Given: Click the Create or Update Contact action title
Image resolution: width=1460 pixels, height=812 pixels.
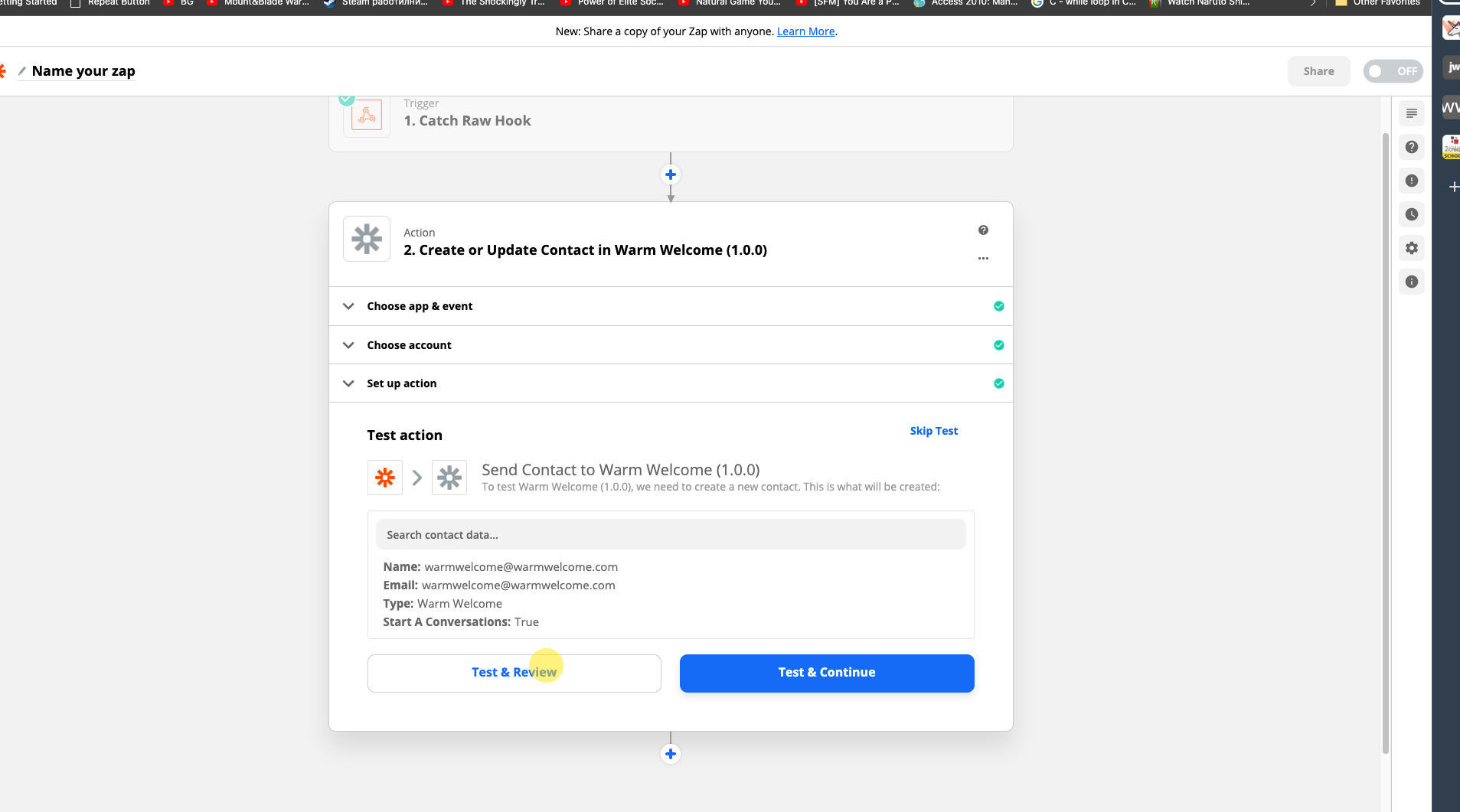Looking at the screenshot, I should pyautogui.click(x=586, y=250).
